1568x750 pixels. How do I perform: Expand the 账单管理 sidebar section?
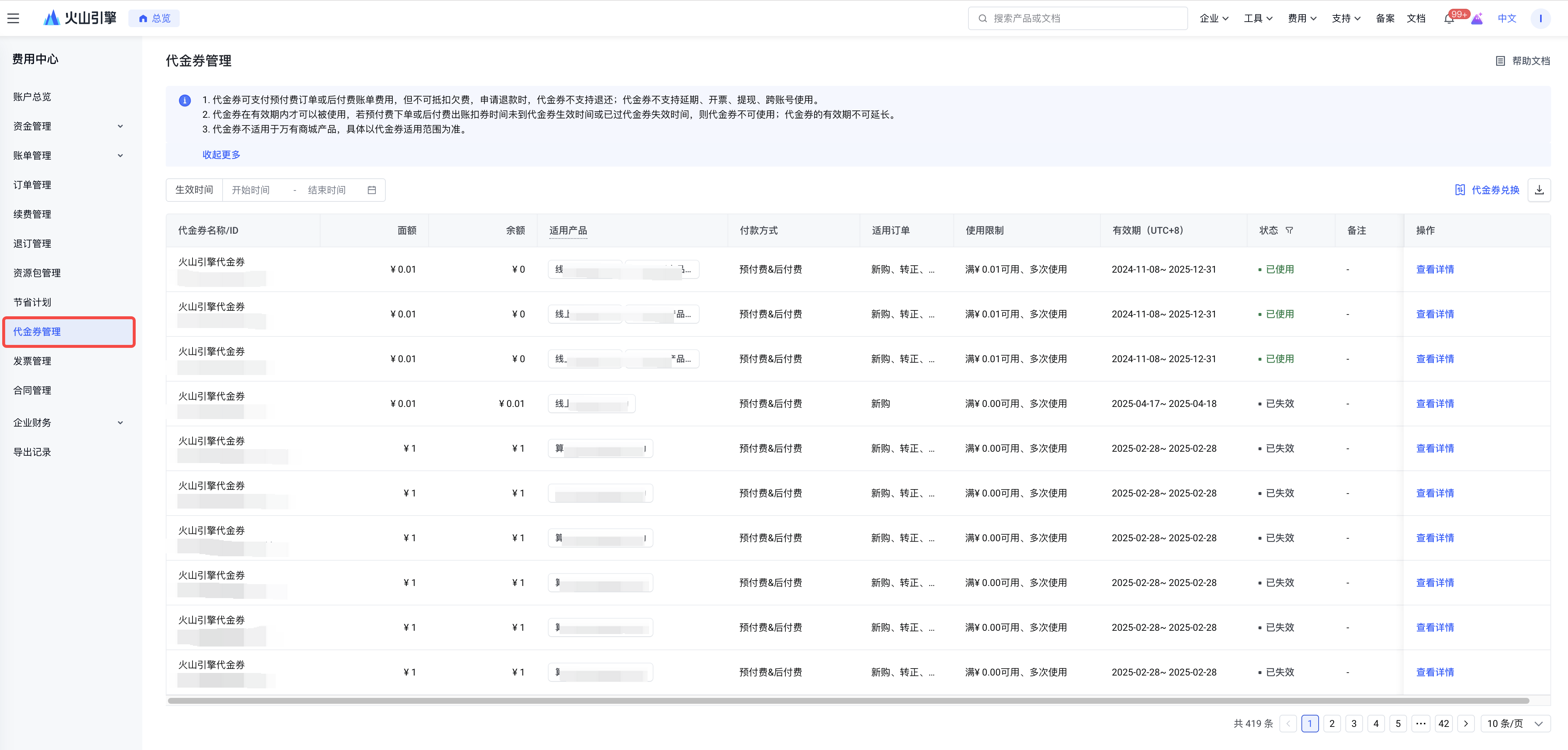click(67, 155)
